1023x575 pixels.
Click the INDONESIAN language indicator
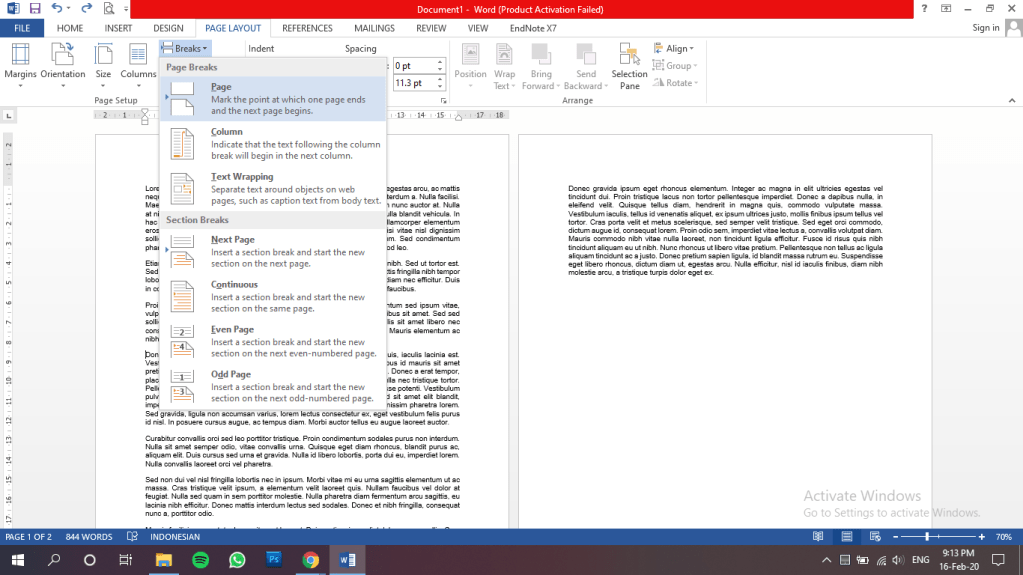(175, 537)
